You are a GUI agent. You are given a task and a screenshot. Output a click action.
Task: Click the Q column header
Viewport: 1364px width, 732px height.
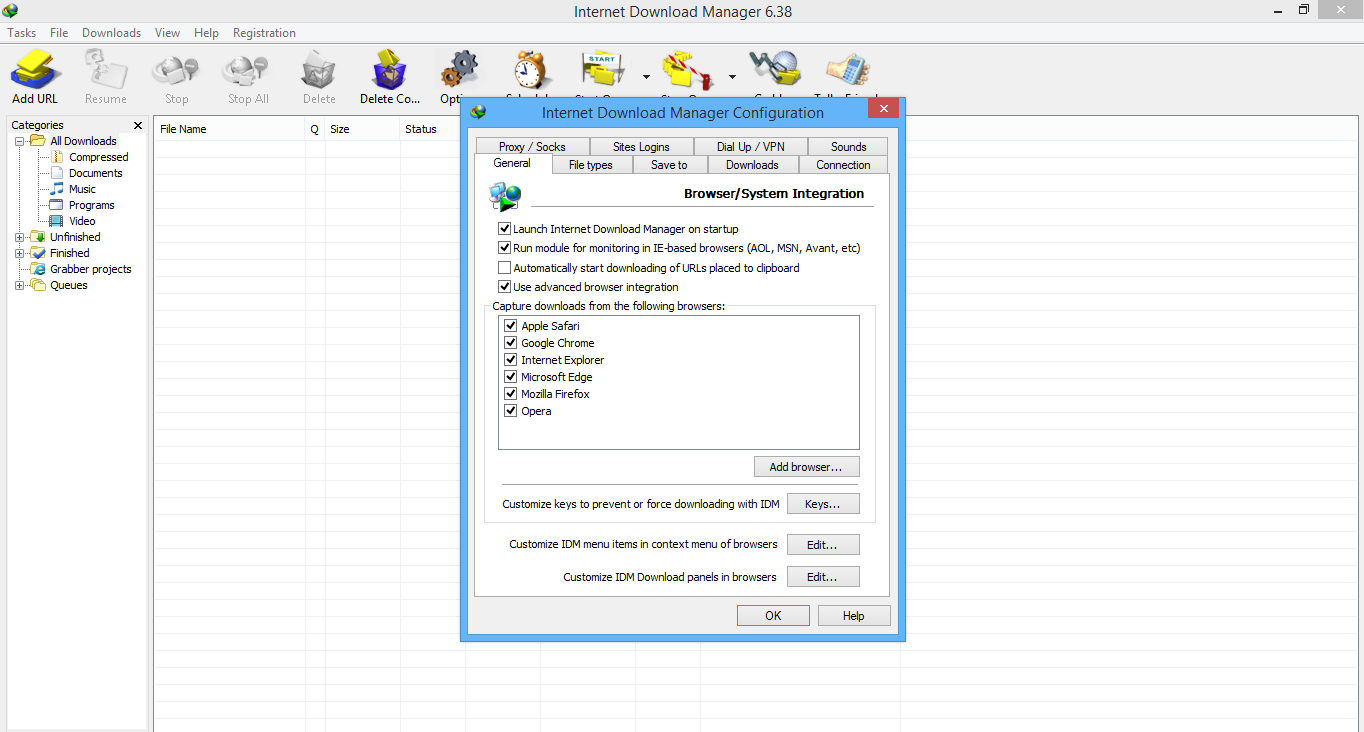point(315,129)
